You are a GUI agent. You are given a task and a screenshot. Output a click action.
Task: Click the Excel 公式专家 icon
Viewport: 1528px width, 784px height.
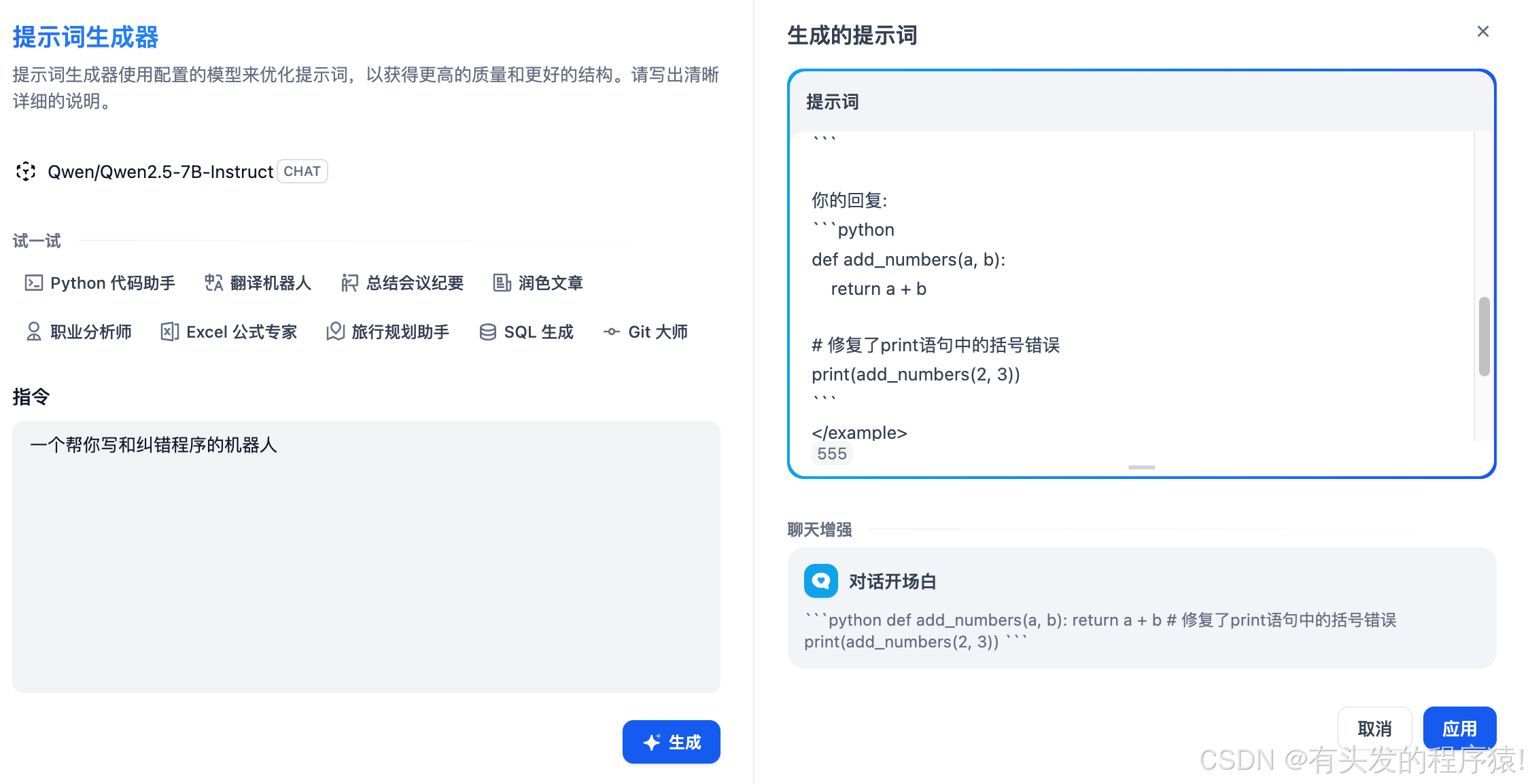point(169,332)
